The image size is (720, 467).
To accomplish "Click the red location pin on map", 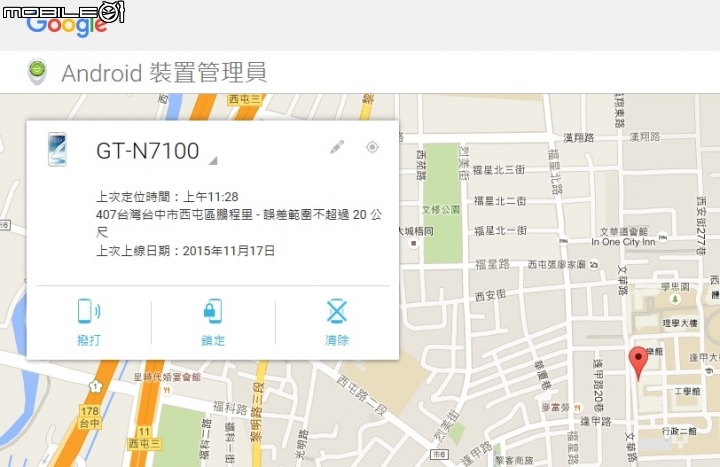I will (x=638, y=363).
